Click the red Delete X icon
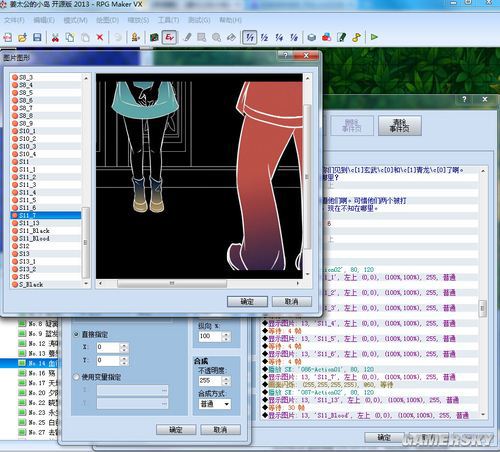The image size is (500, 452). pos(100,37)
